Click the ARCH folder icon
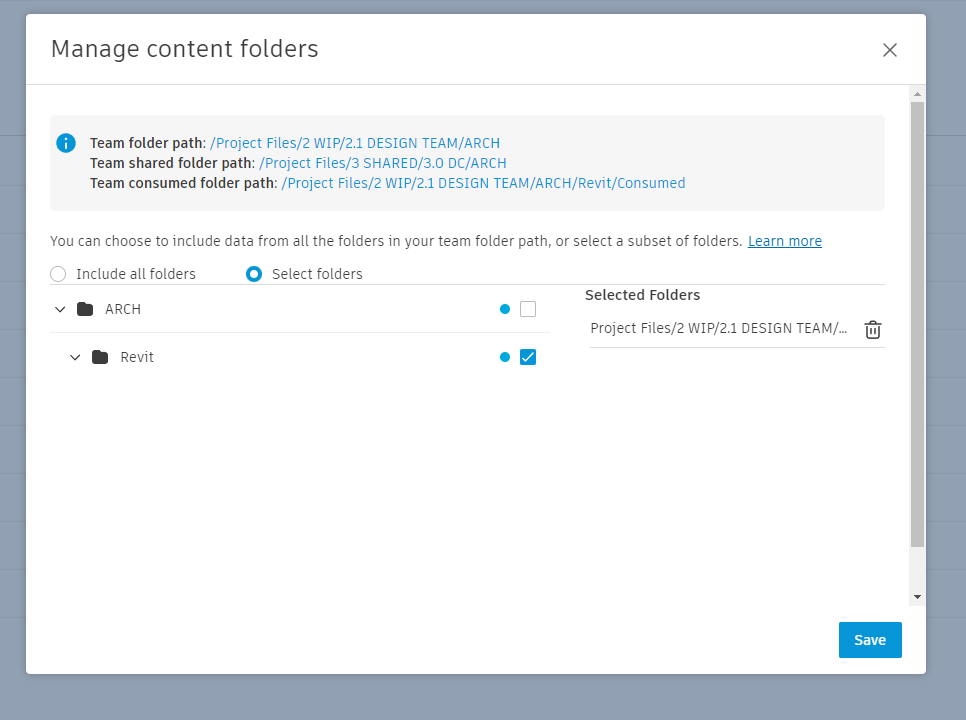The width and height of the screenshot is (966, 720). click(87, 309)
